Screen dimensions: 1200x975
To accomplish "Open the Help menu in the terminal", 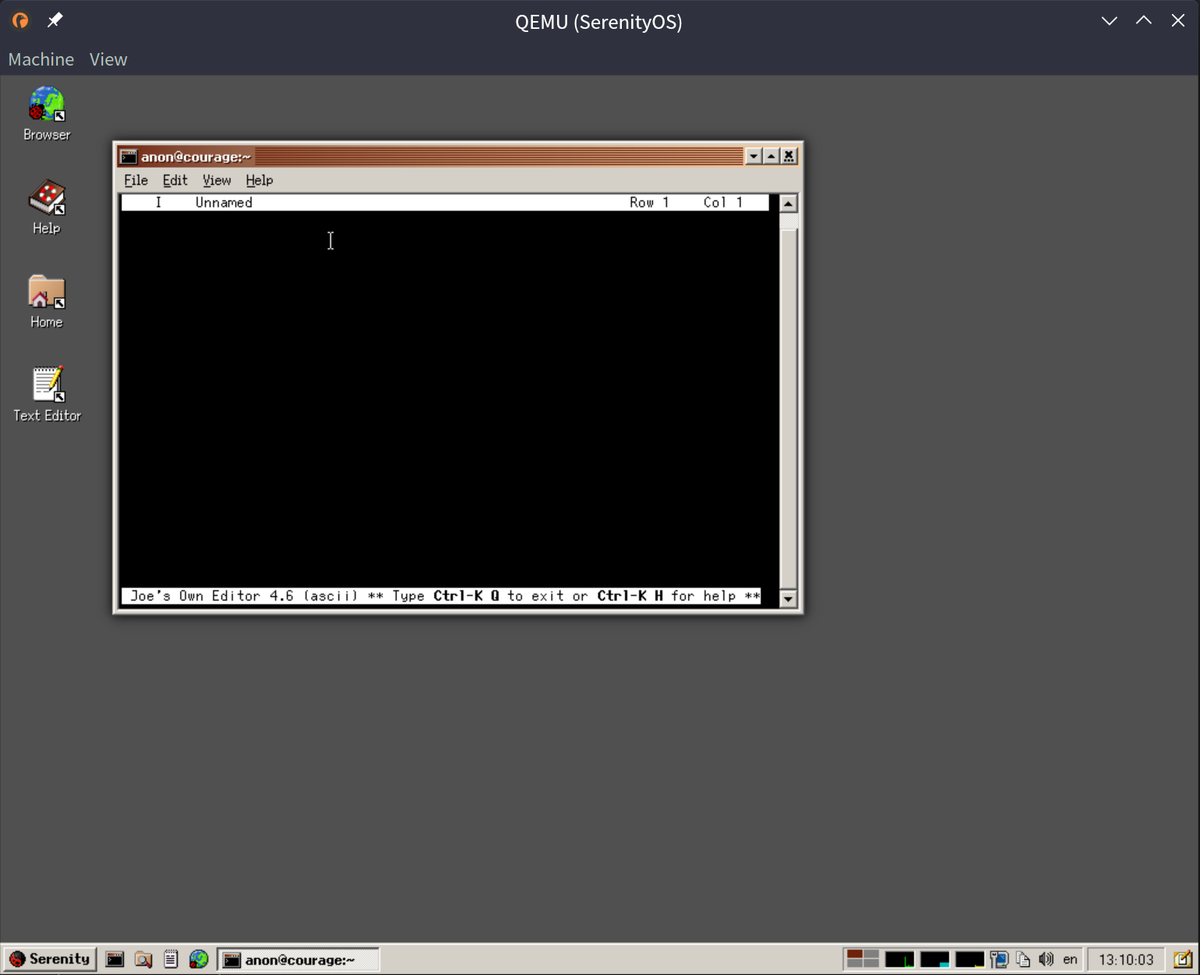I will tap(259, 180).
